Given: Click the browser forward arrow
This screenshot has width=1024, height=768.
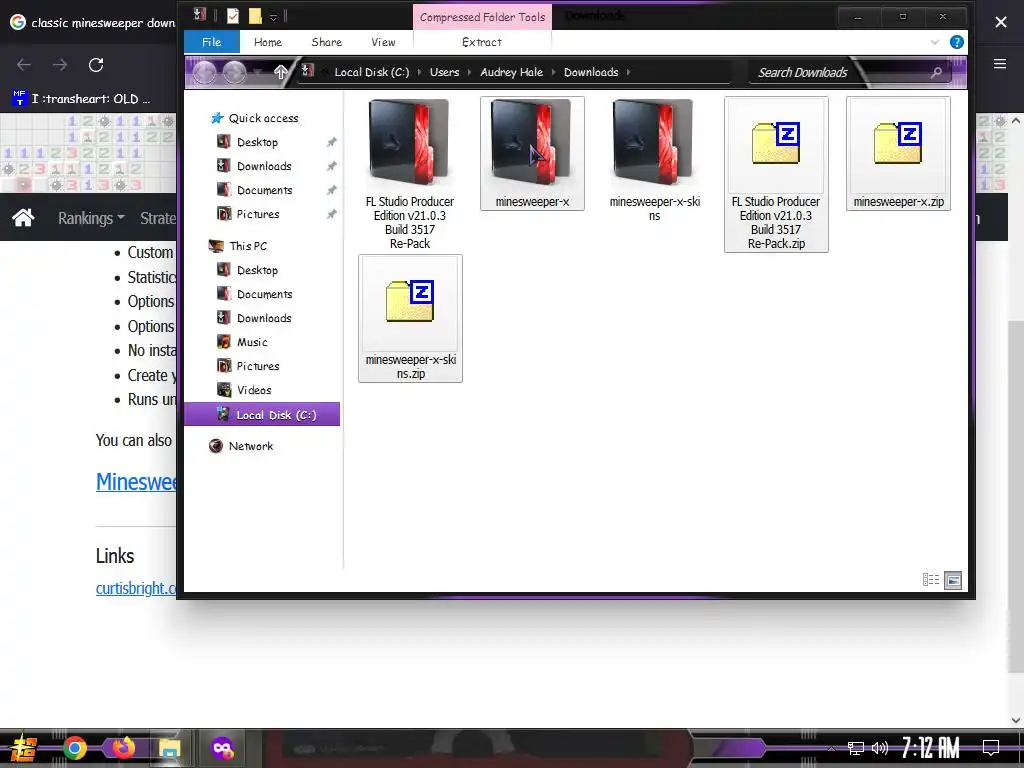Looking at the screenshot, I should pyautogui.click(x=60, y=65).
